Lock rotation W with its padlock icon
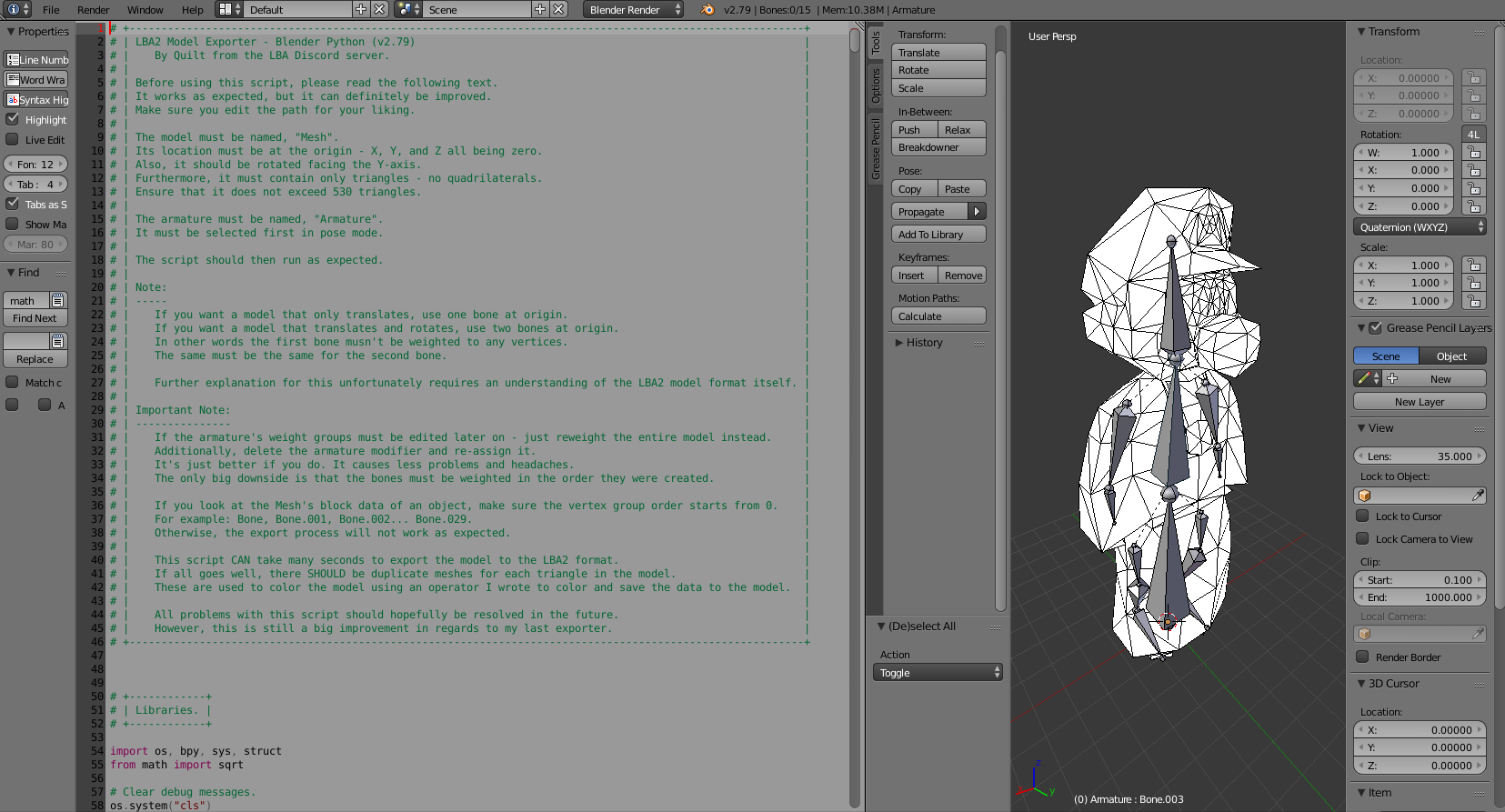Viewport: 1505px width, 812px height. [1474, 153]
